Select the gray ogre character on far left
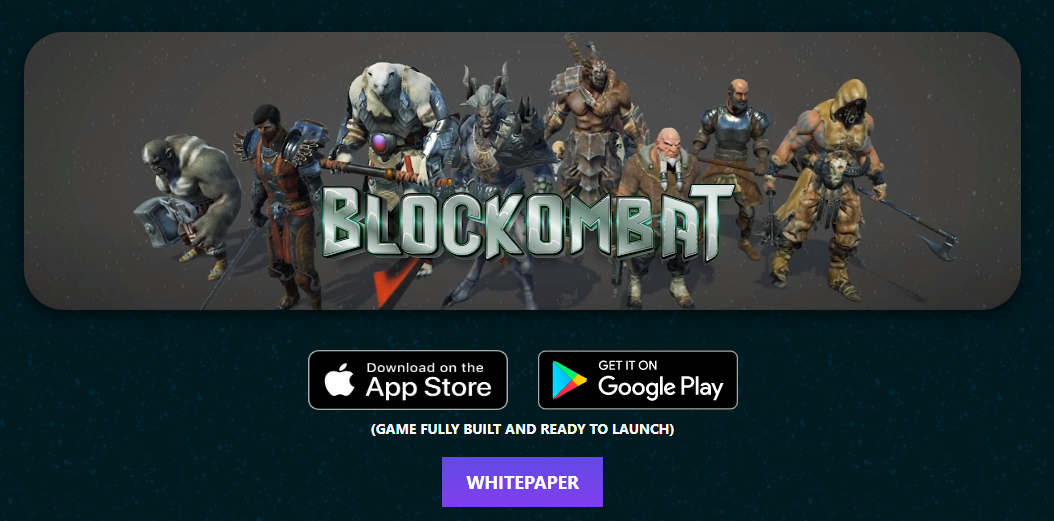 click(x=190, y=202)
